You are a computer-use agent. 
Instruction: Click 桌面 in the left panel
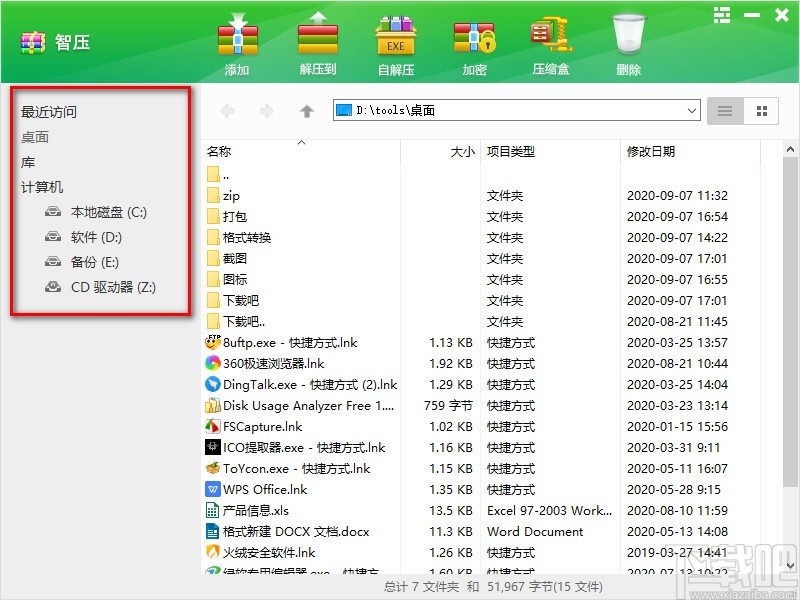pyautogui.click(x=35, y=137)
